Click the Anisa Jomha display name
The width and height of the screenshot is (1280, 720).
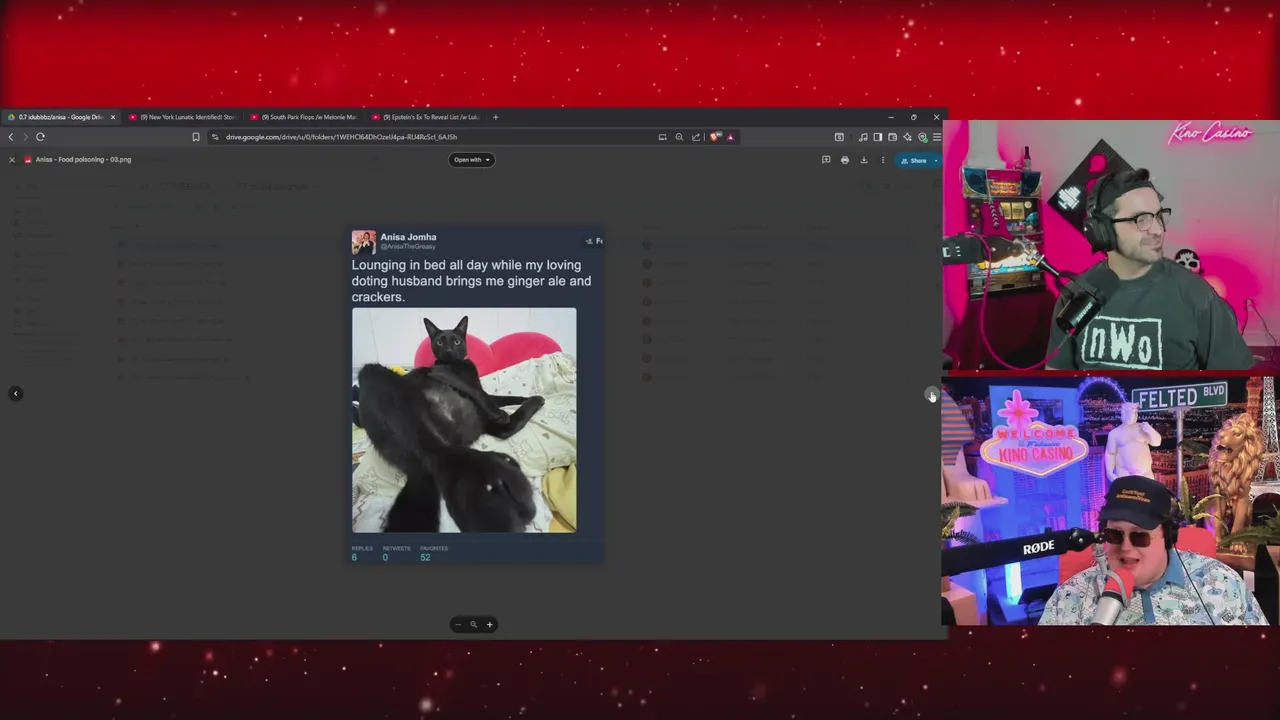click(408, 237)
